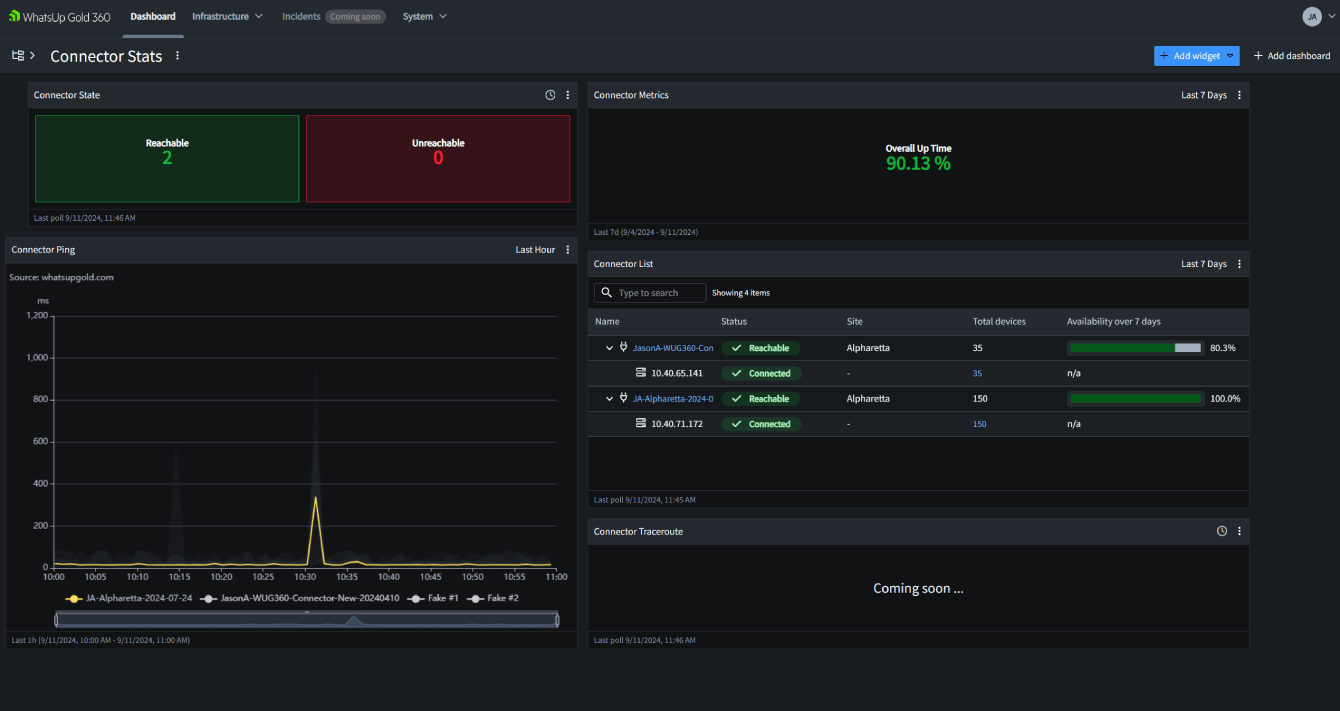Viewport: 1340px width, 711px height.
Task: Change Connector Ping Last Hour range
Action: tap(535, 250)
